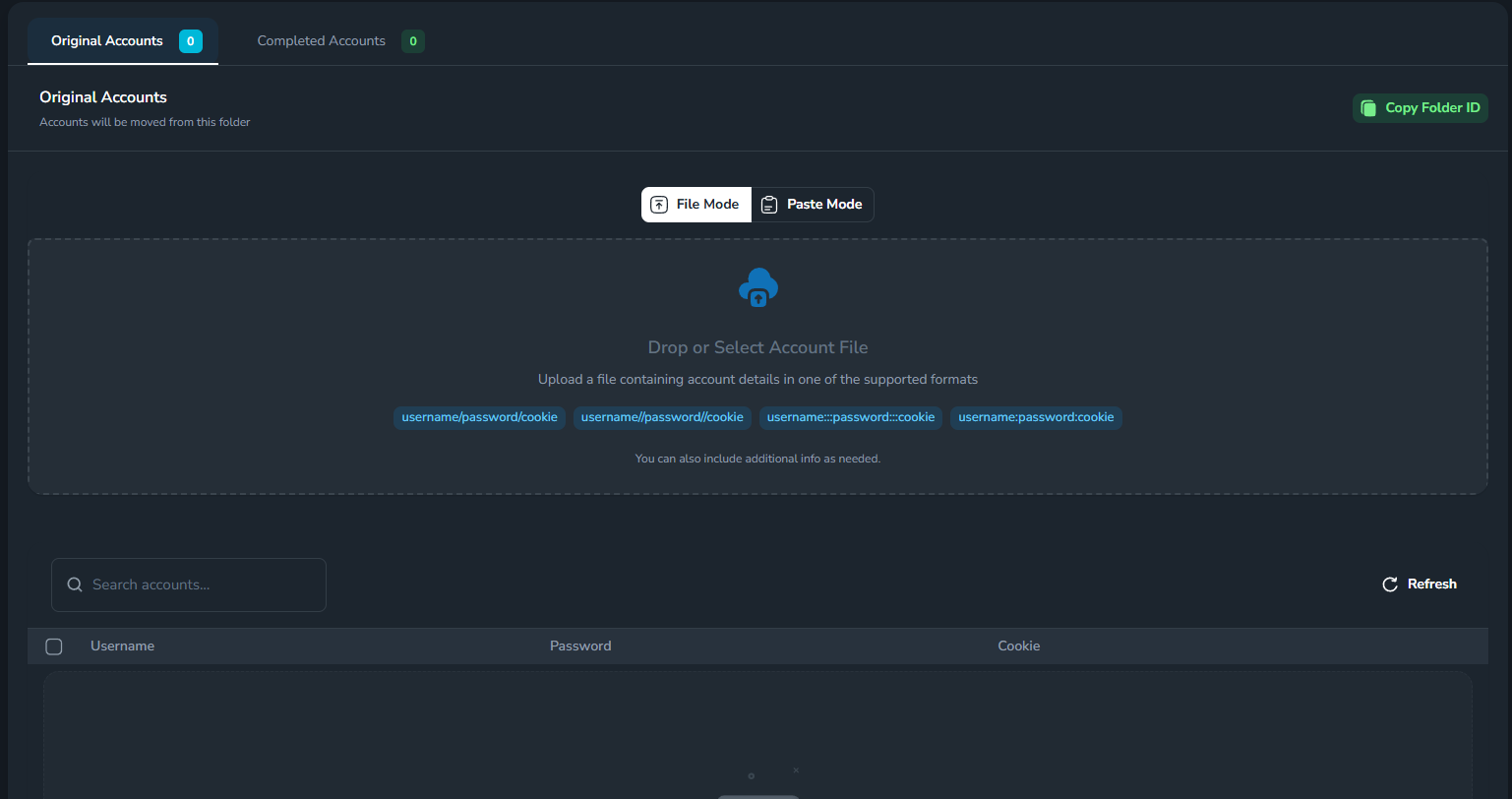The image size is (1512, 799).
Task: Click the blue cloud upload icon
Action: 758,287
